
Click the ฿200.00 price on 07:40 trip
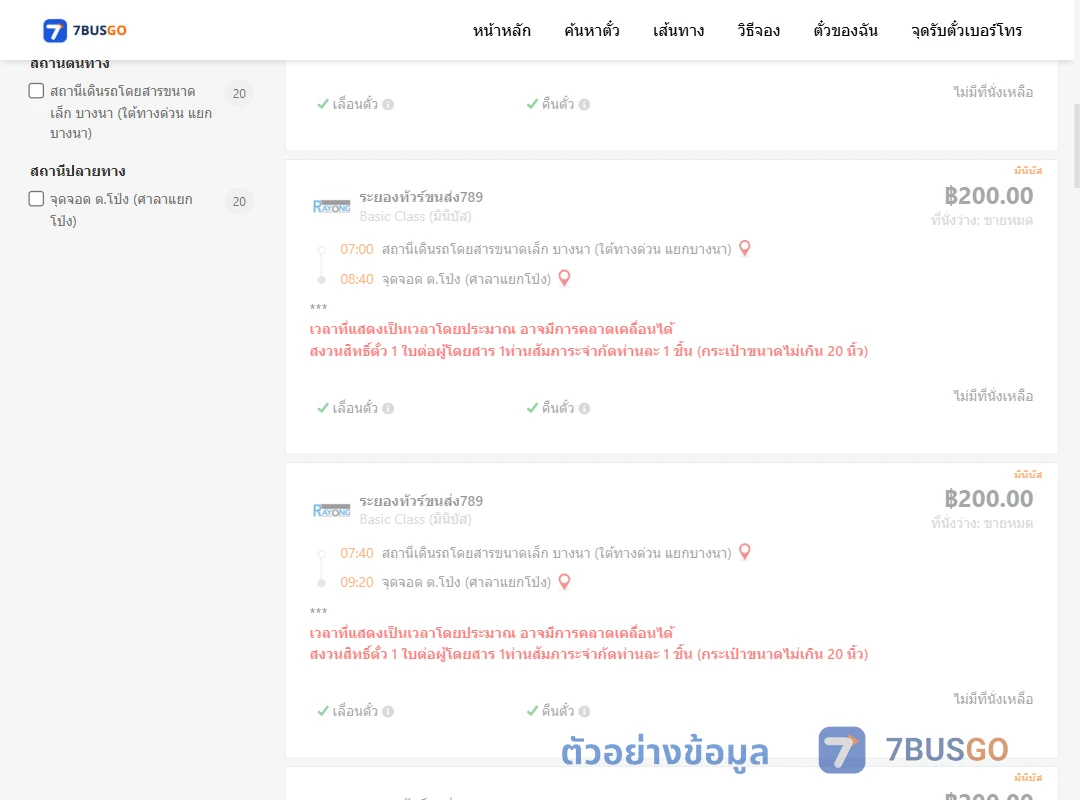pyautogui.click(x=988, y=499)
